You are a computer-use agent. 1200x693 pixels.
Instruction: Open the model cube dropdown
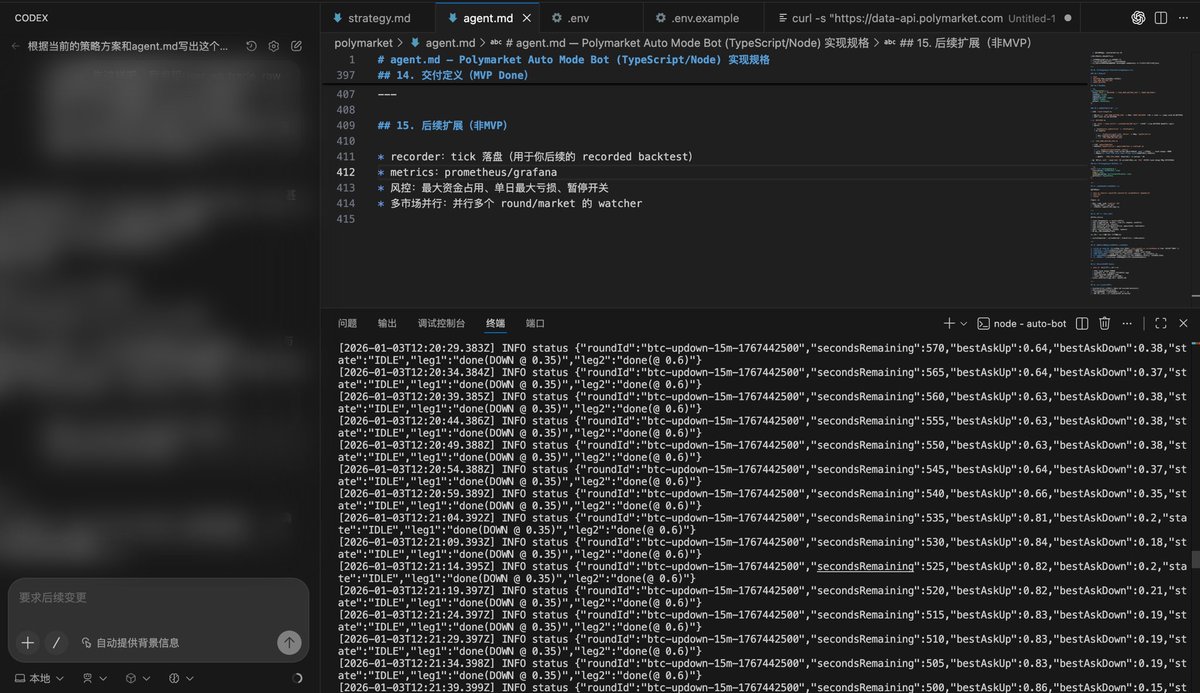[136, 678]
